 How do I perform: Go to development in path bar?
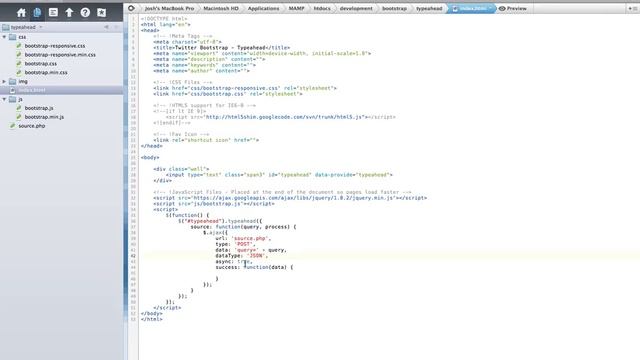click(x=356, y=9)
